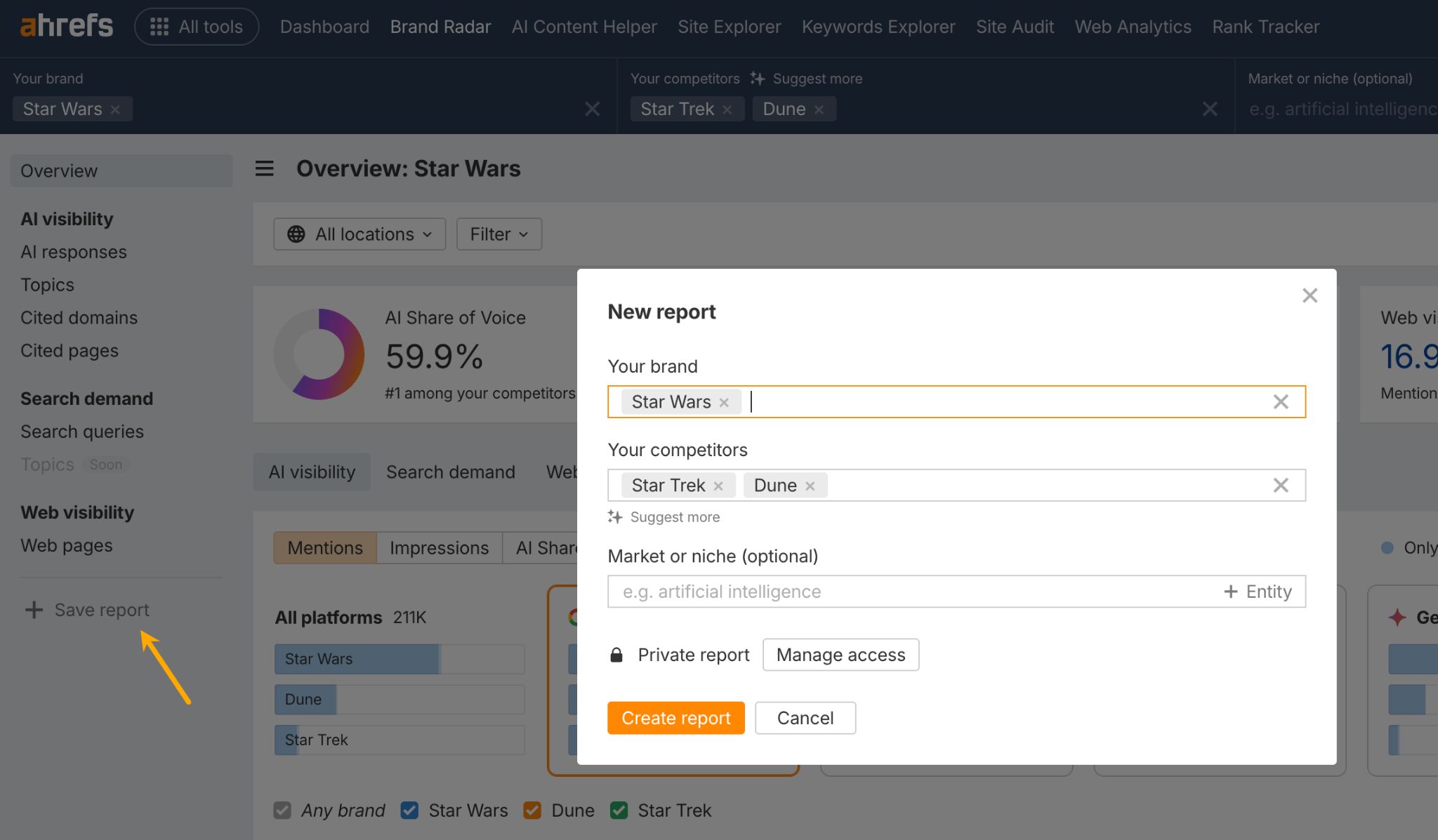
Task: Uncheck the Star Wars checkbox
Action: [409, 810]
